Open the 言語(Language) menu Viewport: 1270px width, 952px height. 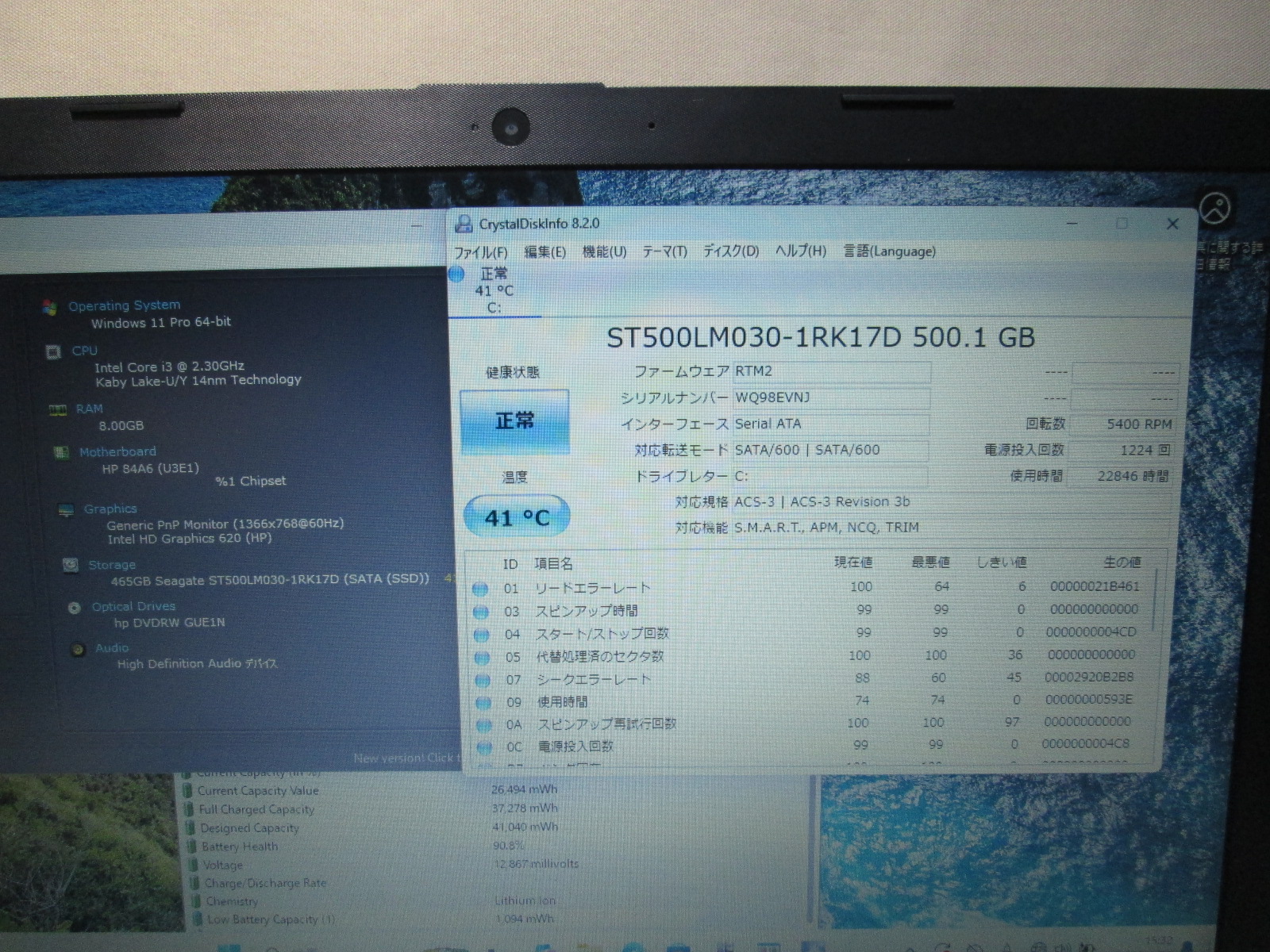tap(889, 251)
